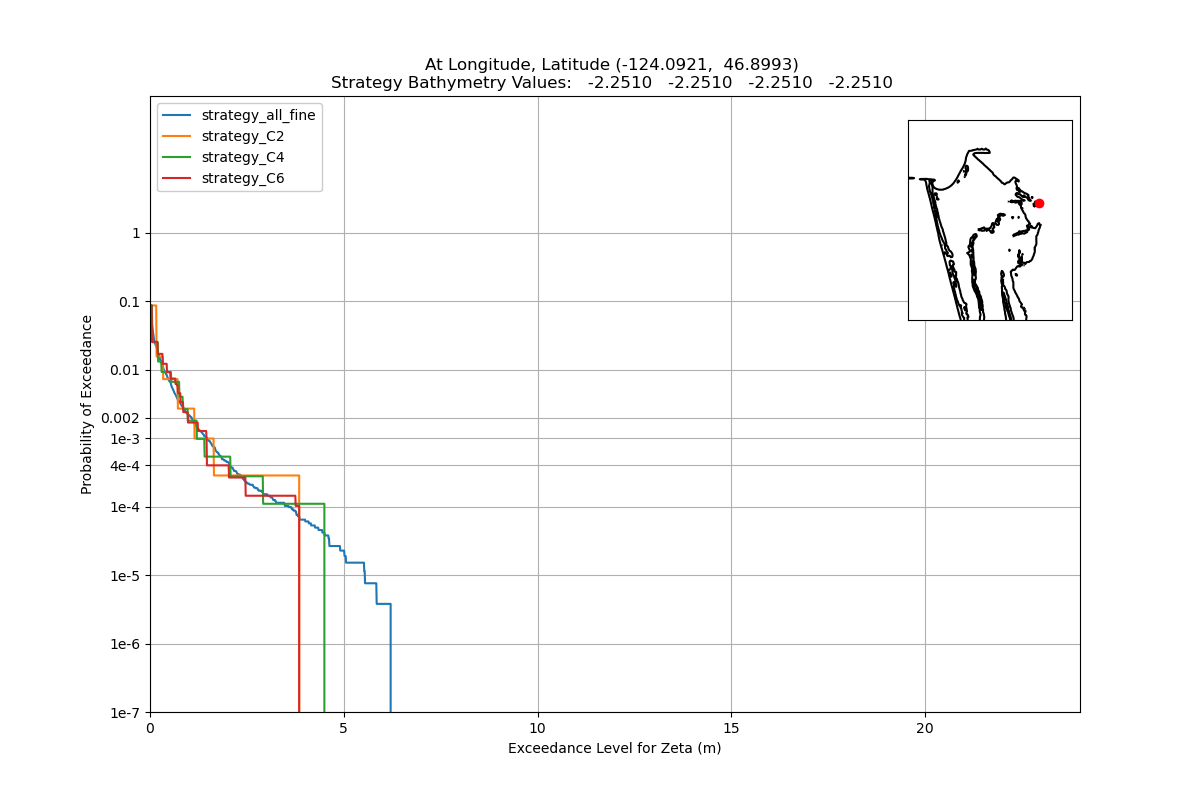The height and width of the screenshot is (800, 1200).
Task: Click the y-axis tick label 1e-4
Action: (x=124, y=507)
